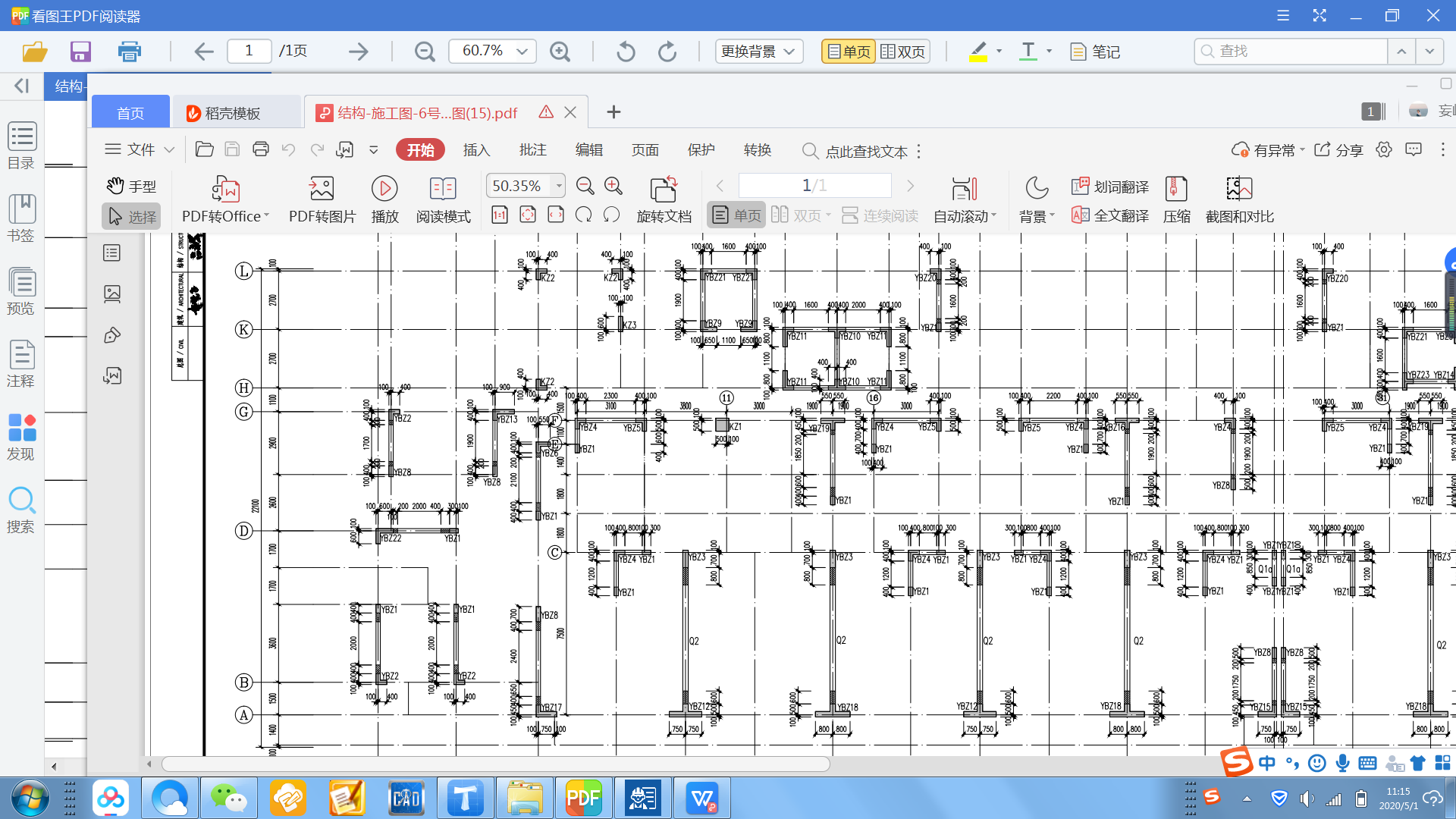Image resolution: width=1456 pixels, height=819 pixels.
Task: Toggle 双页 double page view in top toolbar
Action: tap(903, 52)
